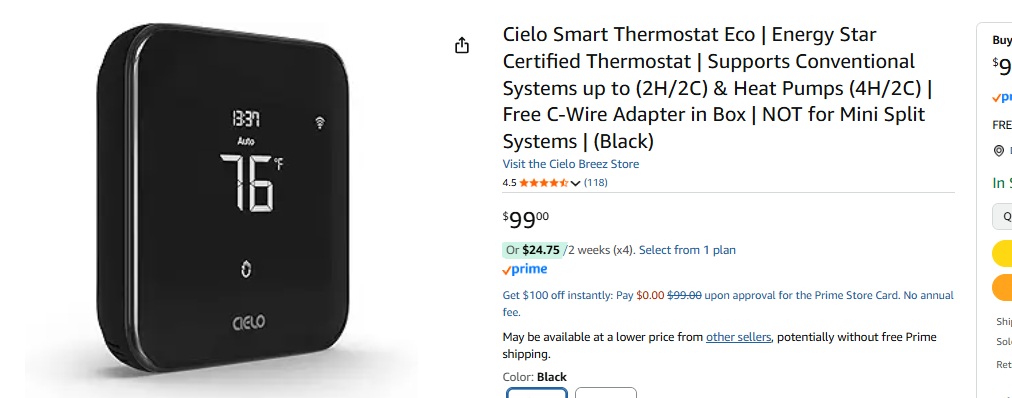The height and width of the screenshot is (398, 1012).
Task: Click the 4.5 rating number
Action: pyautogui.click(x=509, y=183)
